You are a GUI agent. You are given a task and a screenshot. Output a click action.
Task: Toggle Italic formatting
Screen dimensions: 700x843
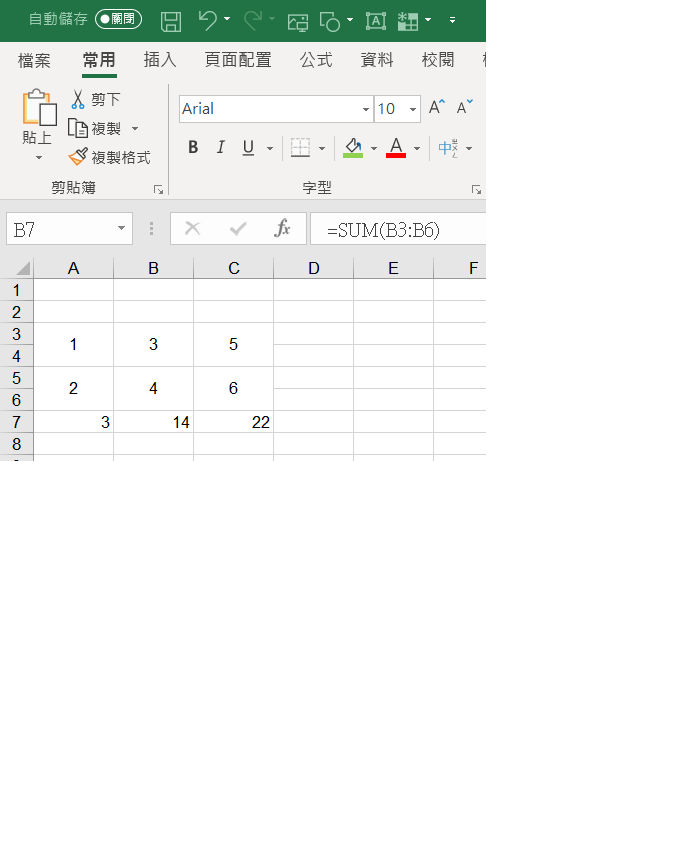220,147
